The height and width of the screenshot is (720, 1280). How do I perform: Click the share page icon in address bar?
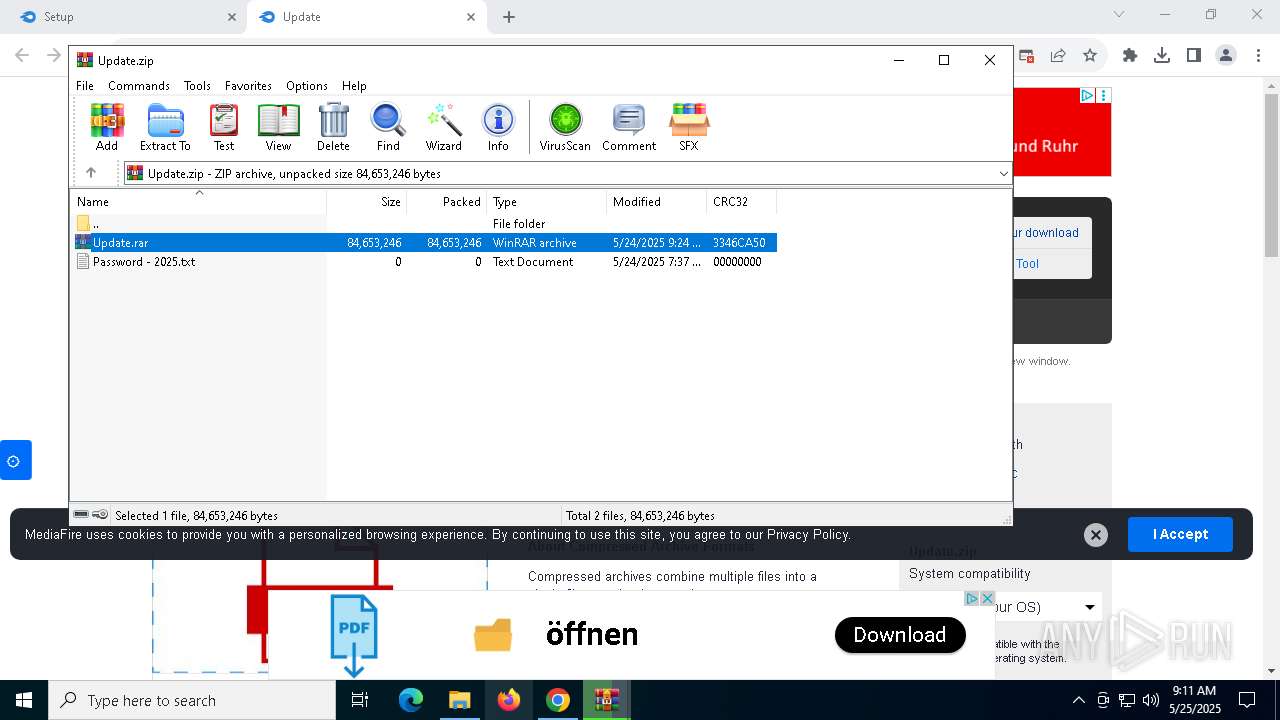(x=1058, y=56)
